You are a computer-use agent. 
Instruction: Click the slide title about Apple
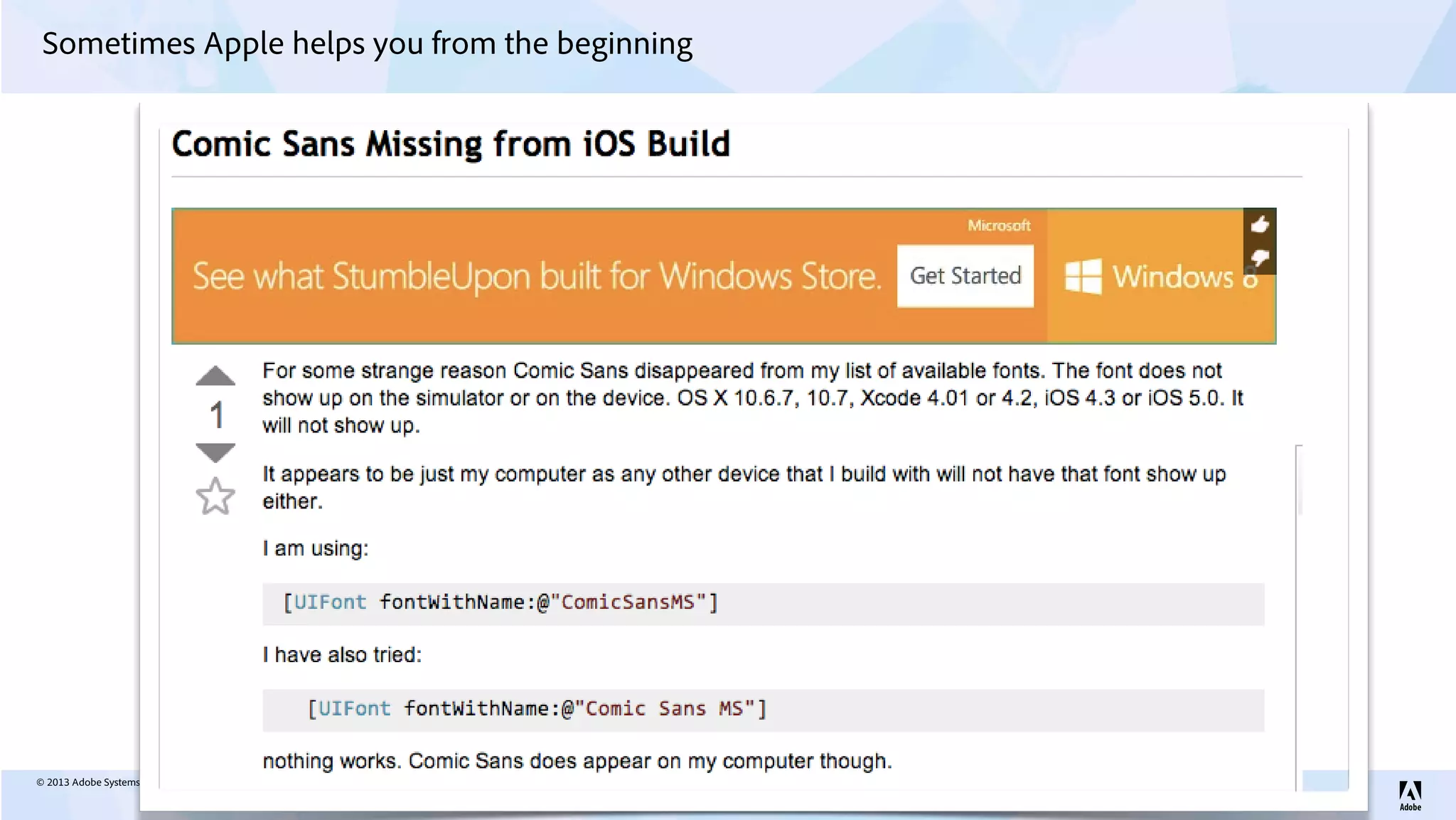[x=367, y=44]
